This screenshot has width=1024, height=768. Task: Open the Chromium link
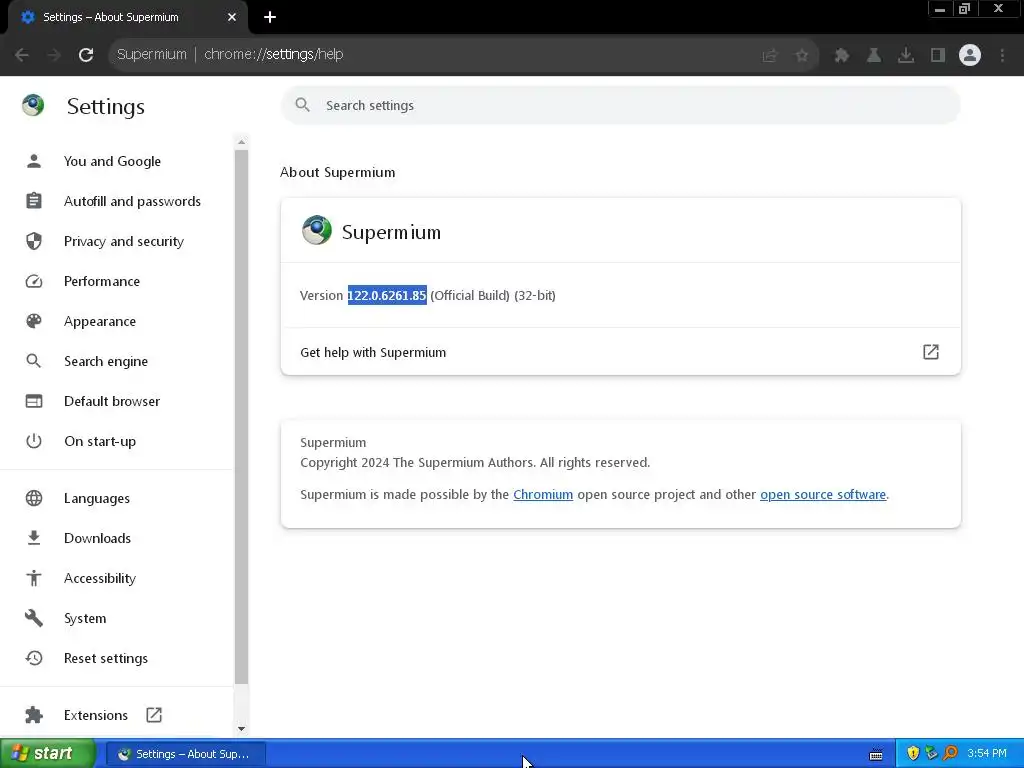pyautogui.click(x=543, y=494)
